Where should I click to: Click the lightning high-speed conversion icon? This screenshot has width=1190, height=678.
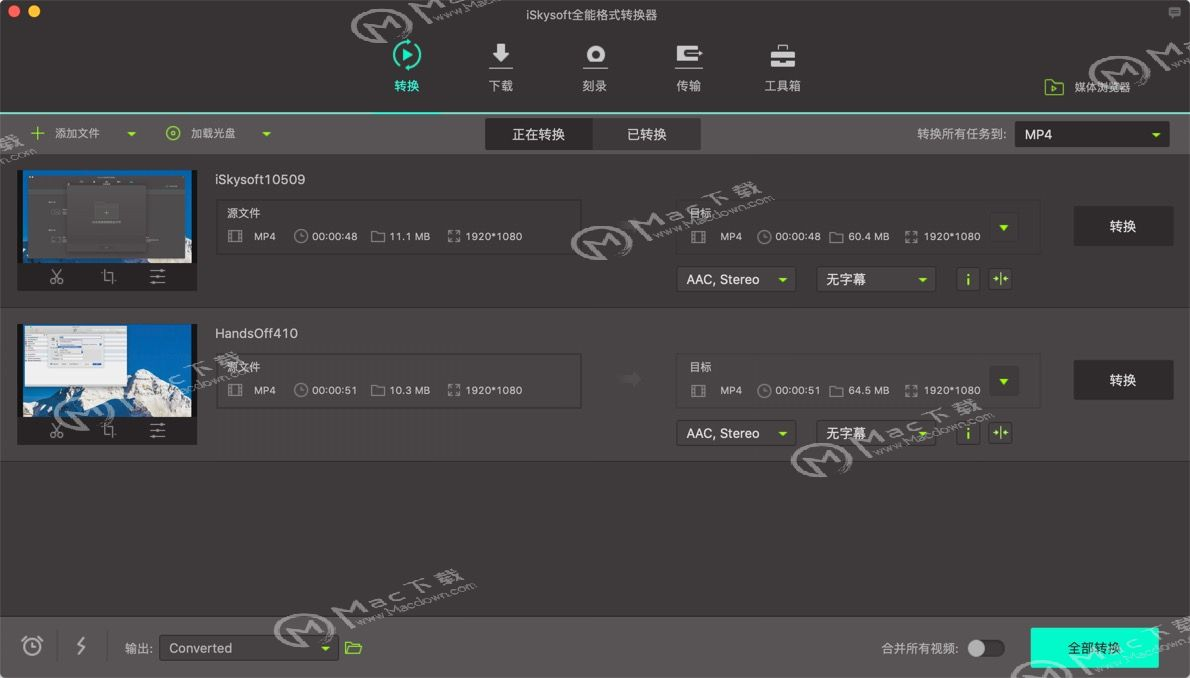pos(81,646)
